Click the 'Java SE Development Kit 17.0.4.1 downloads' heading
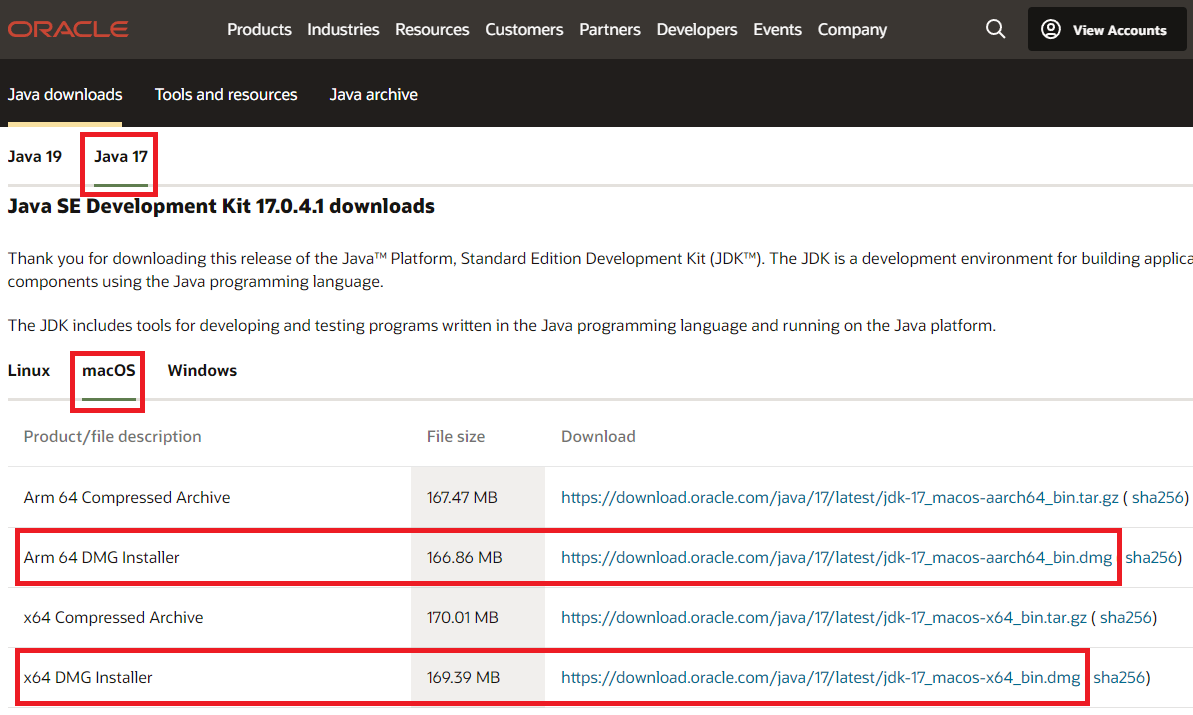Image resolution: width=1193 pixels, height=715 pixels. [x=221, y=206]
